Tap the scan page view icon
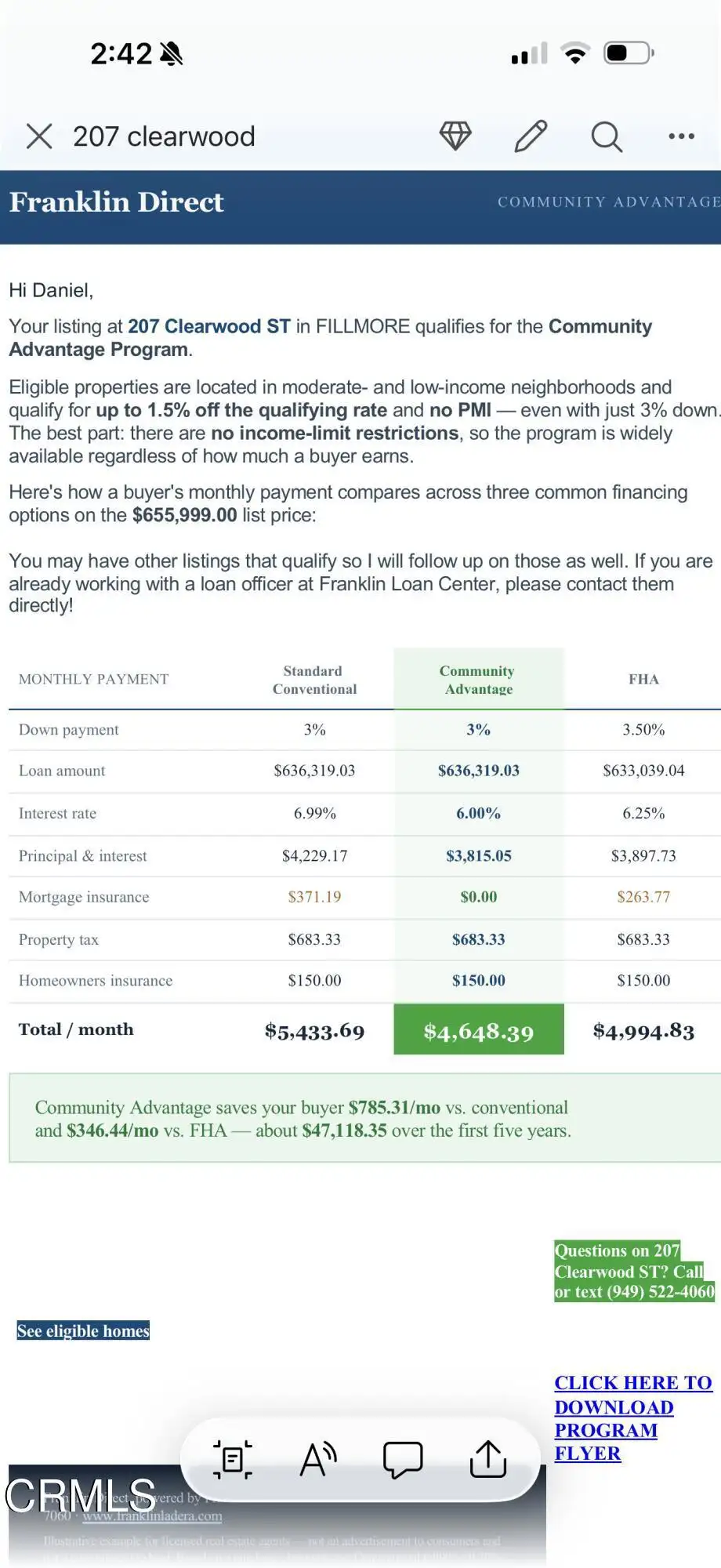The height and width of the screenshot is (1568, 721). click(x=233, y=1460)
